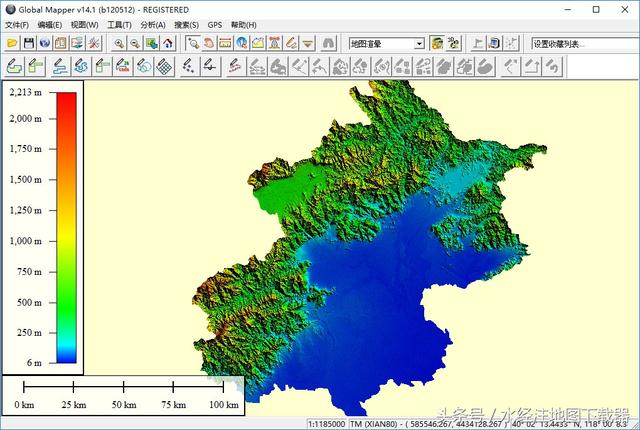
Task: Select the Path Profile tool
Action: 258,43
